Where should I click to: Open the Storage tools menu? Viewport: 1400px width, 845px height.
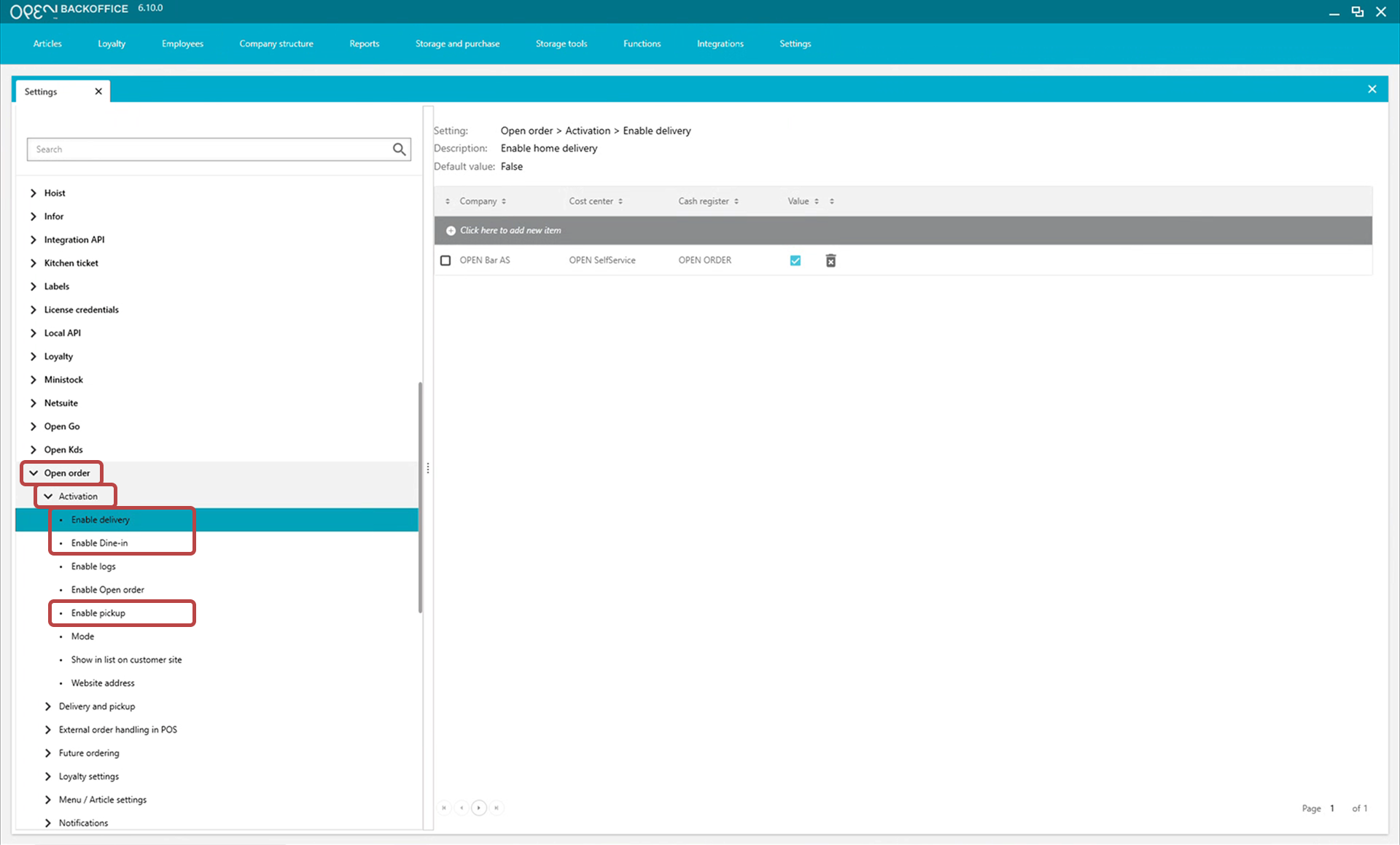tap(561, 44)
